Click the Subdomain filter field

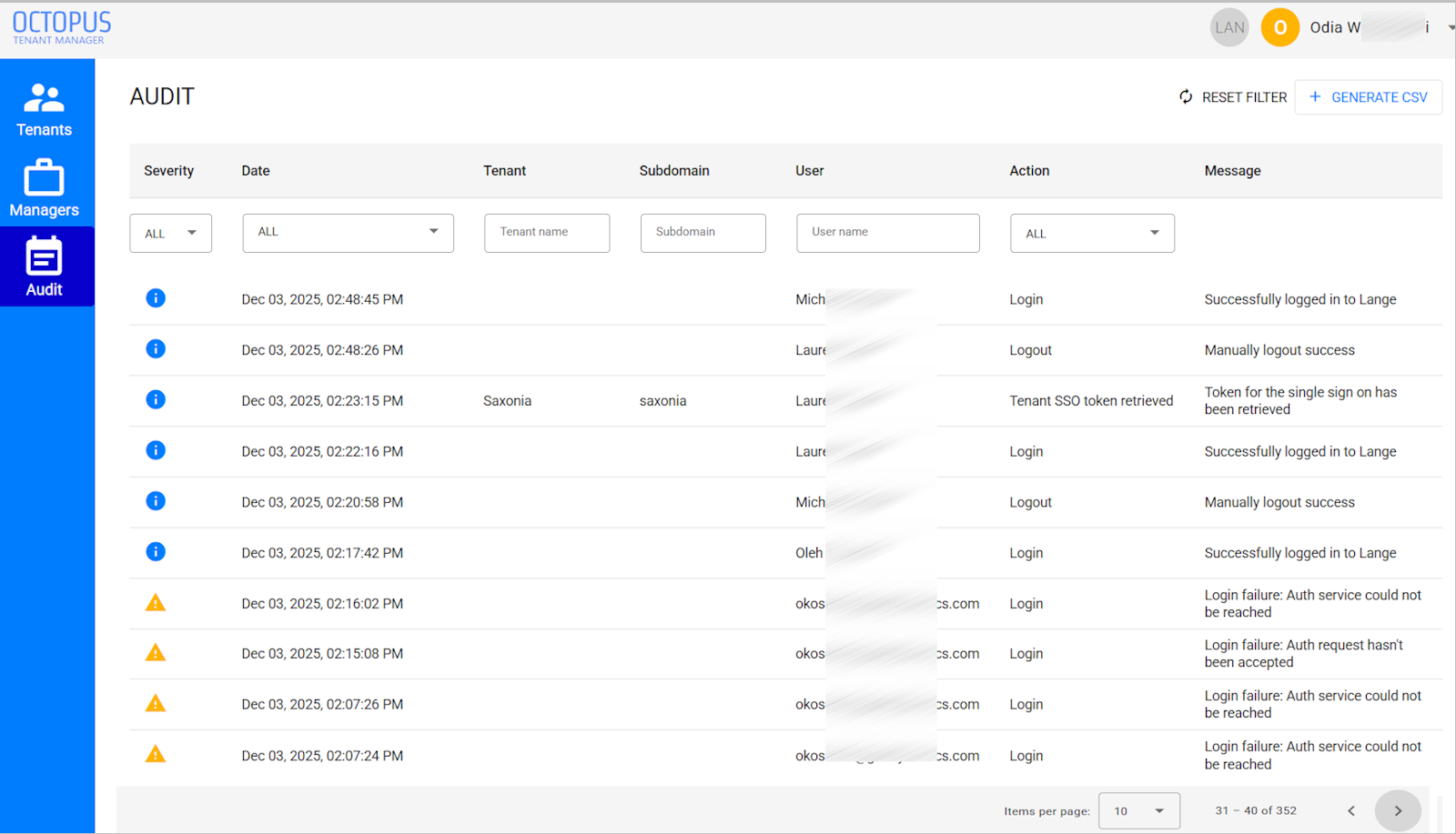pos(703,233)
